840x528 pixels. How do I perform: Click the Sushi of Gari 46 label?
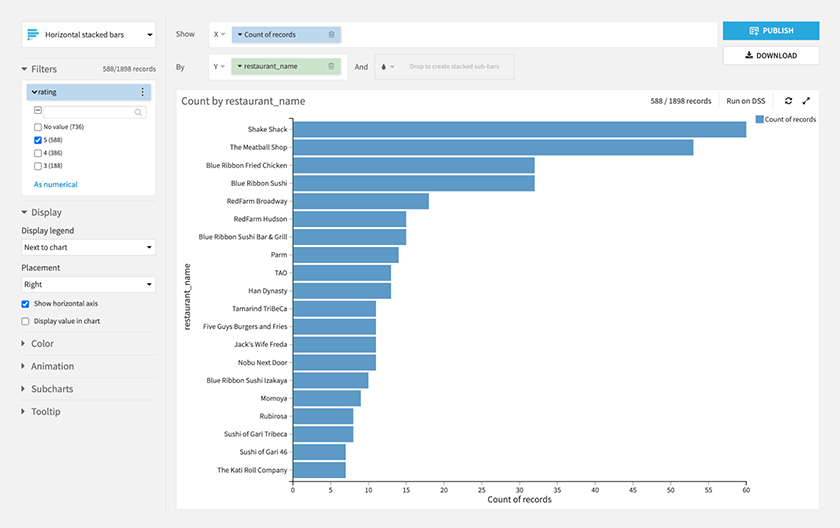[263, 452]
